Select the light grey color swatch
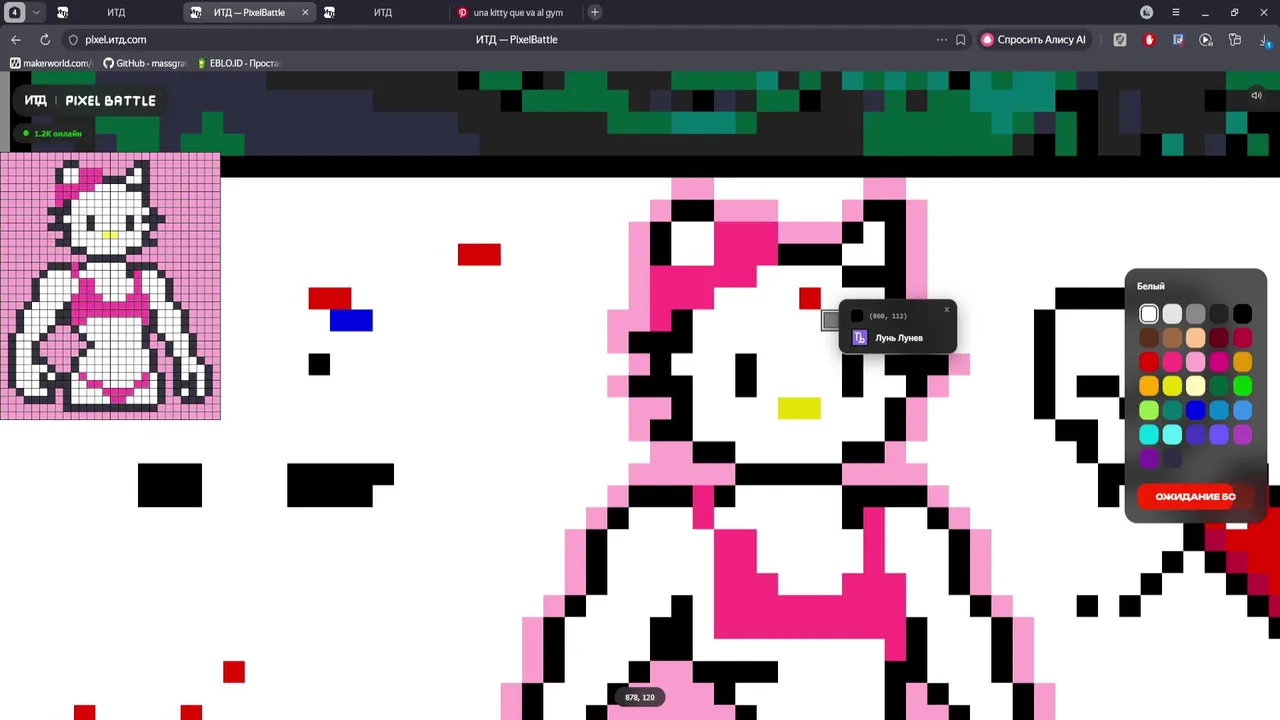Screen dimensions: 1280x720 click(x=1172, y=314)
